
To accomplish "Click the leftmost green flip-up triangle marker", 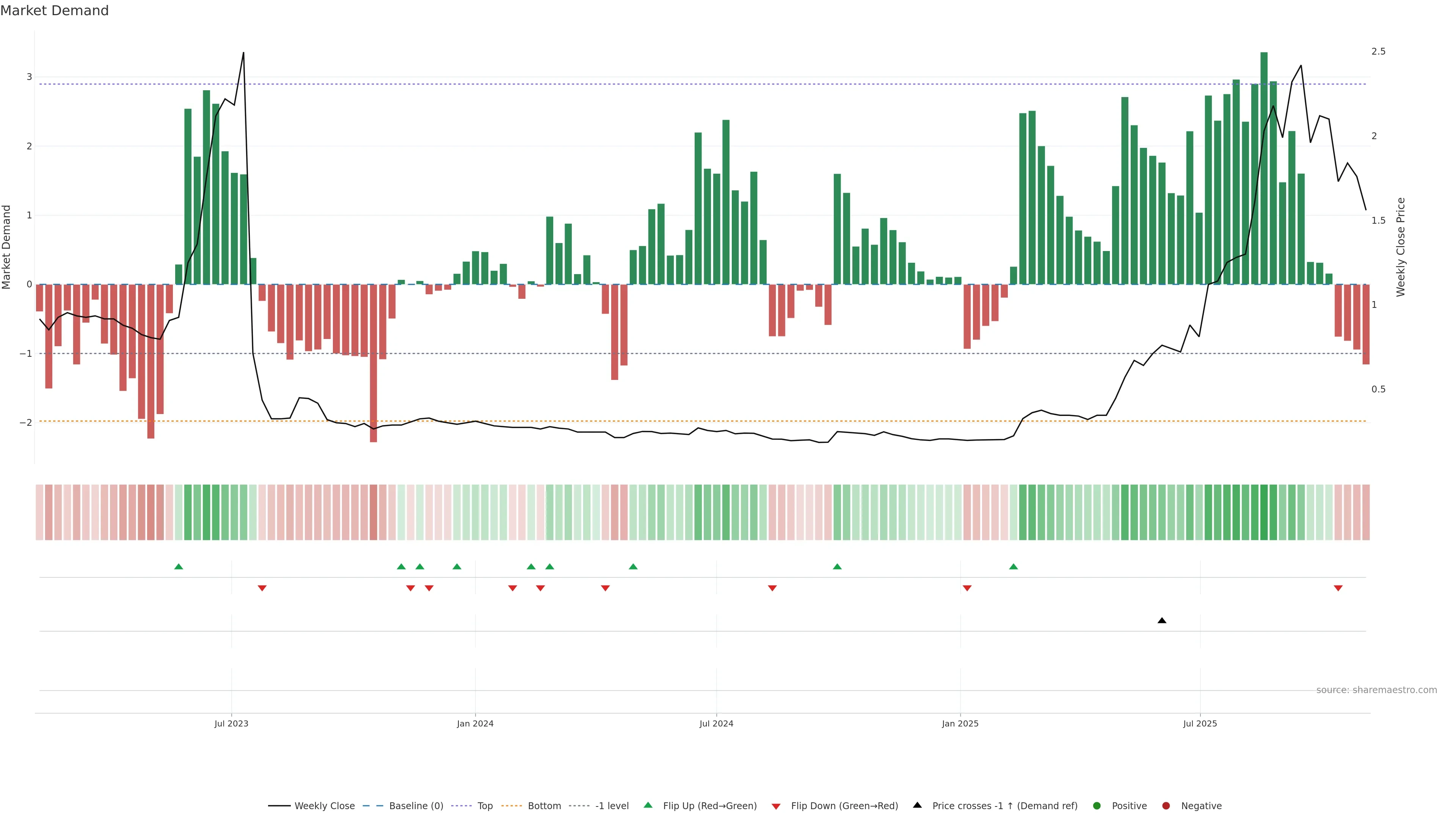I will pos(179,567).
